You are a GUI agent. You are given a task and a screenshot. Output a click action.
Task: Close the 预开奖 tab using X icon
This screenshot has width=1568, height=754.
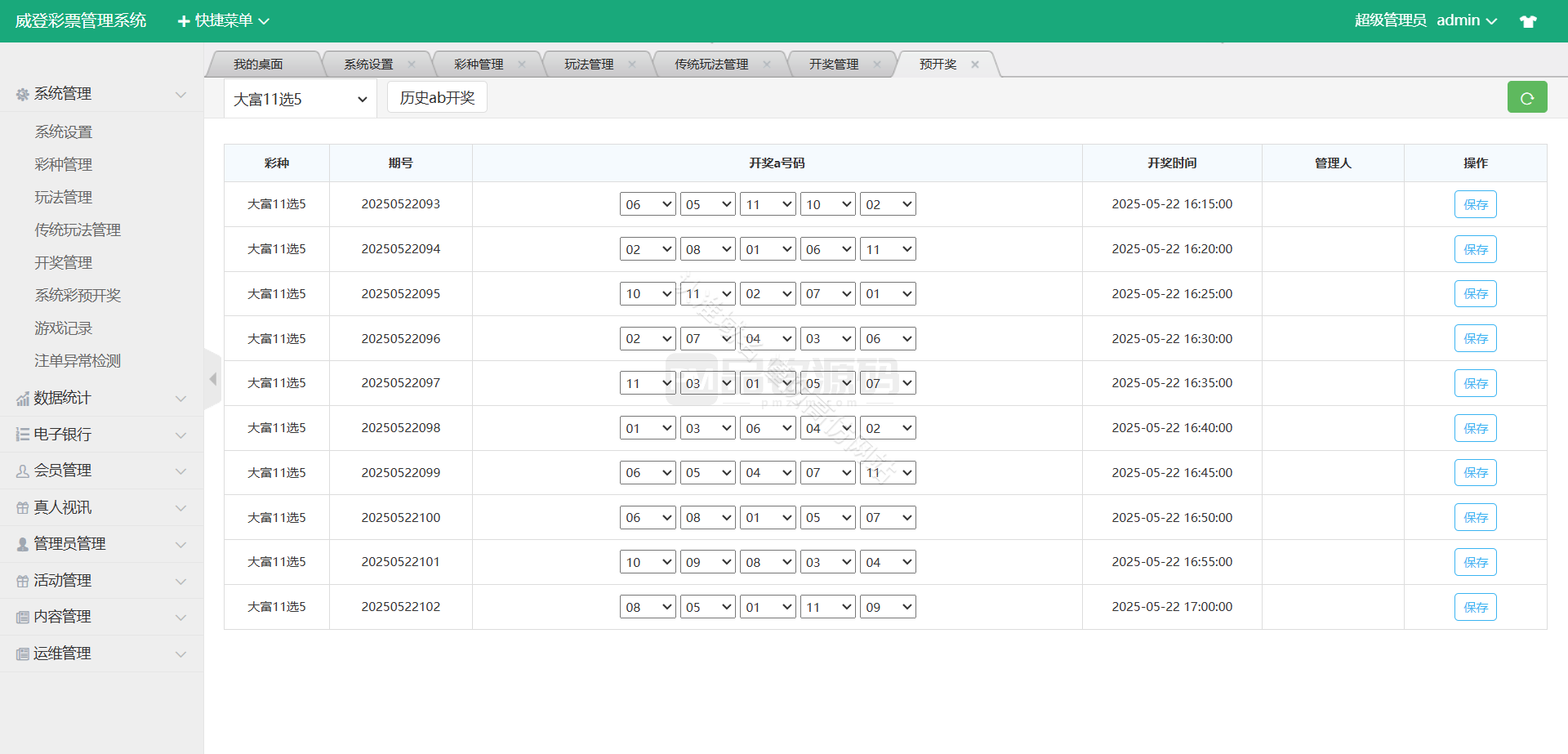tap(975, 65)
